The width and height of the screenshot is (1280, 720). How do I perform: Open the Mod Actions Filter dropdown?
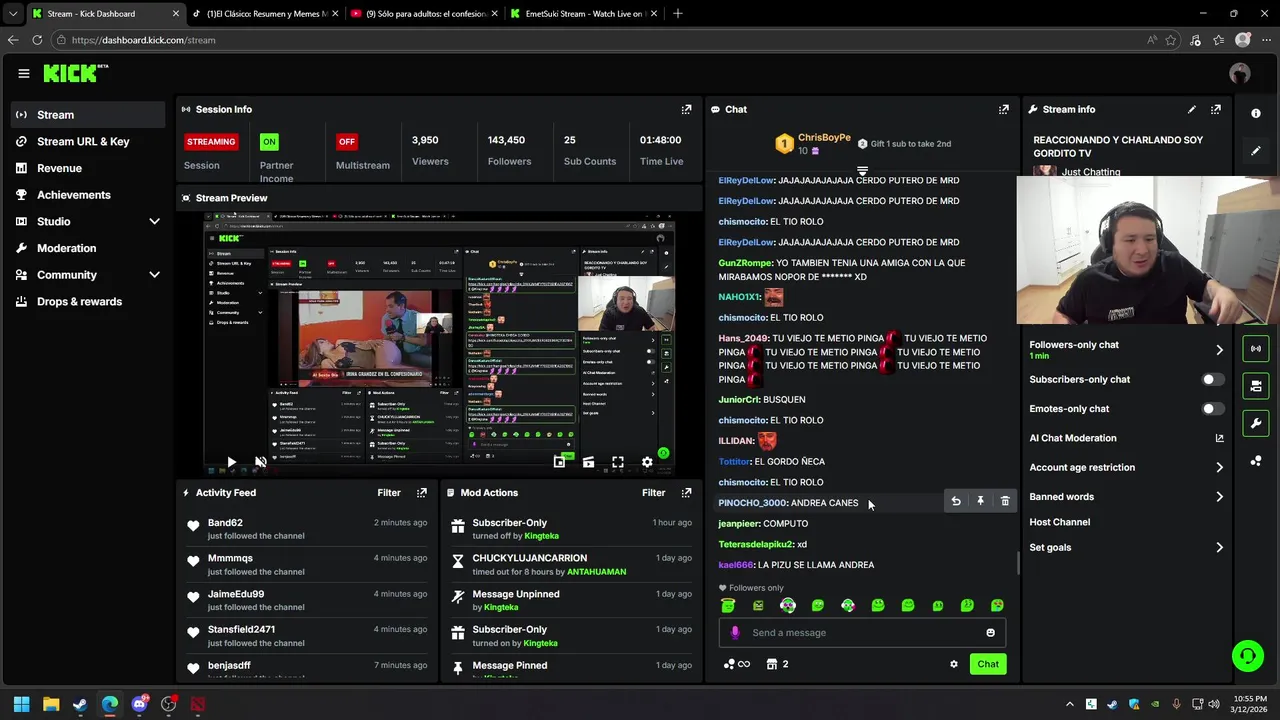pyautogui.click(x=653, y=492)
